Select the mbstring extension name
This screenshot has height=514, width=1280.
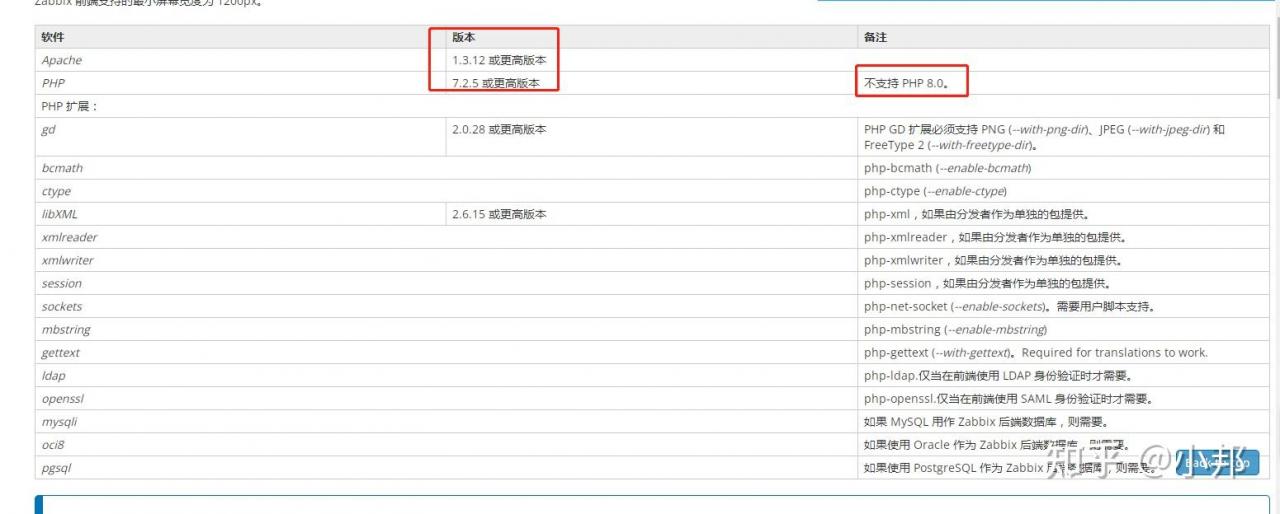(x=66, y=329)
